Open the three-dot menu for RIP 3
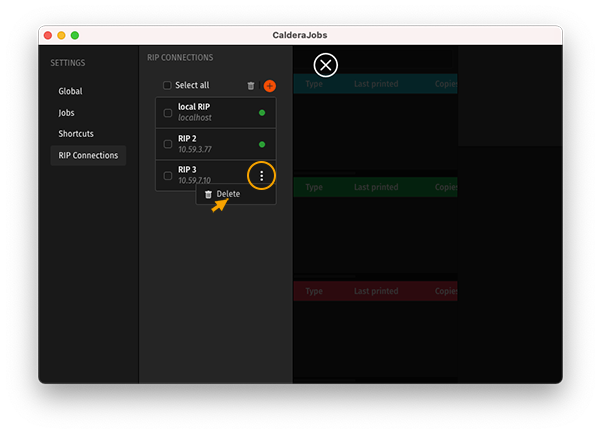The width and height of the screenshot is (600, 433). coord(261,176)
